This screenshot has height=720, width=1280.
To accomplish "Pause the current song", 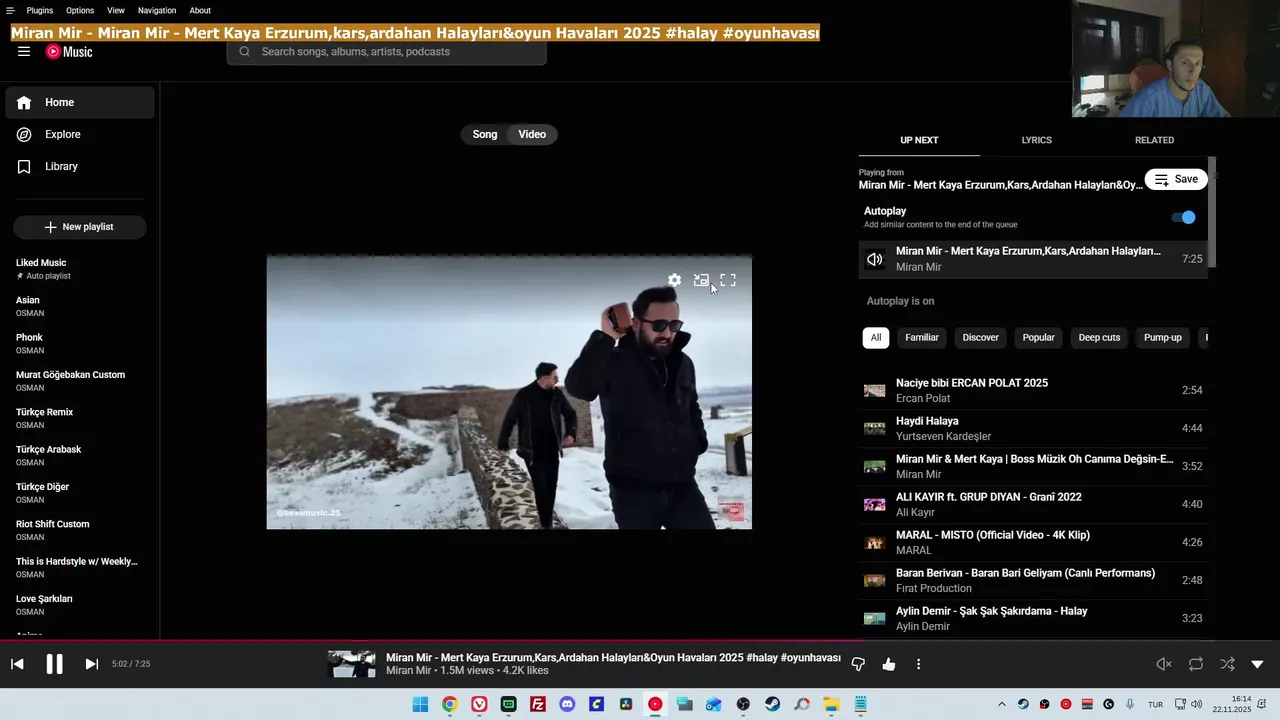I will pyautogui.click(x=54, y=664).
